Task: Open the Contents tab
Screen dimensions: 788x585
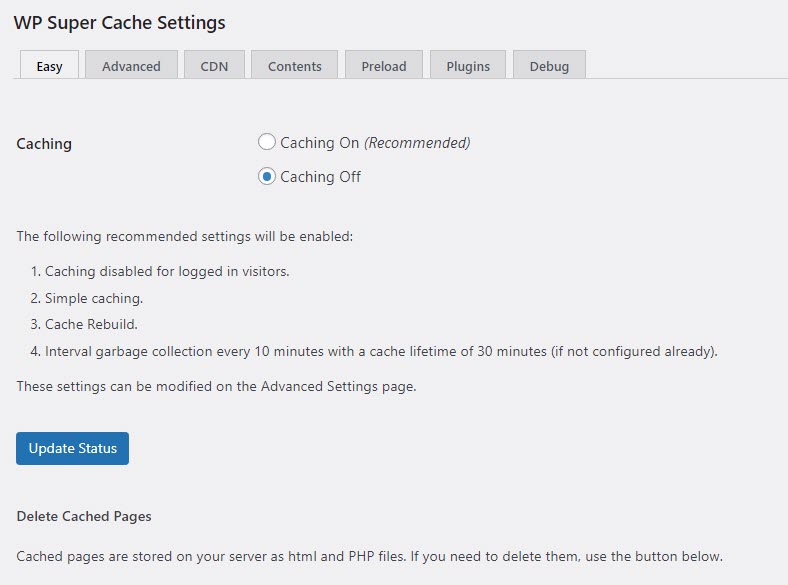Action: click(294, 66)
